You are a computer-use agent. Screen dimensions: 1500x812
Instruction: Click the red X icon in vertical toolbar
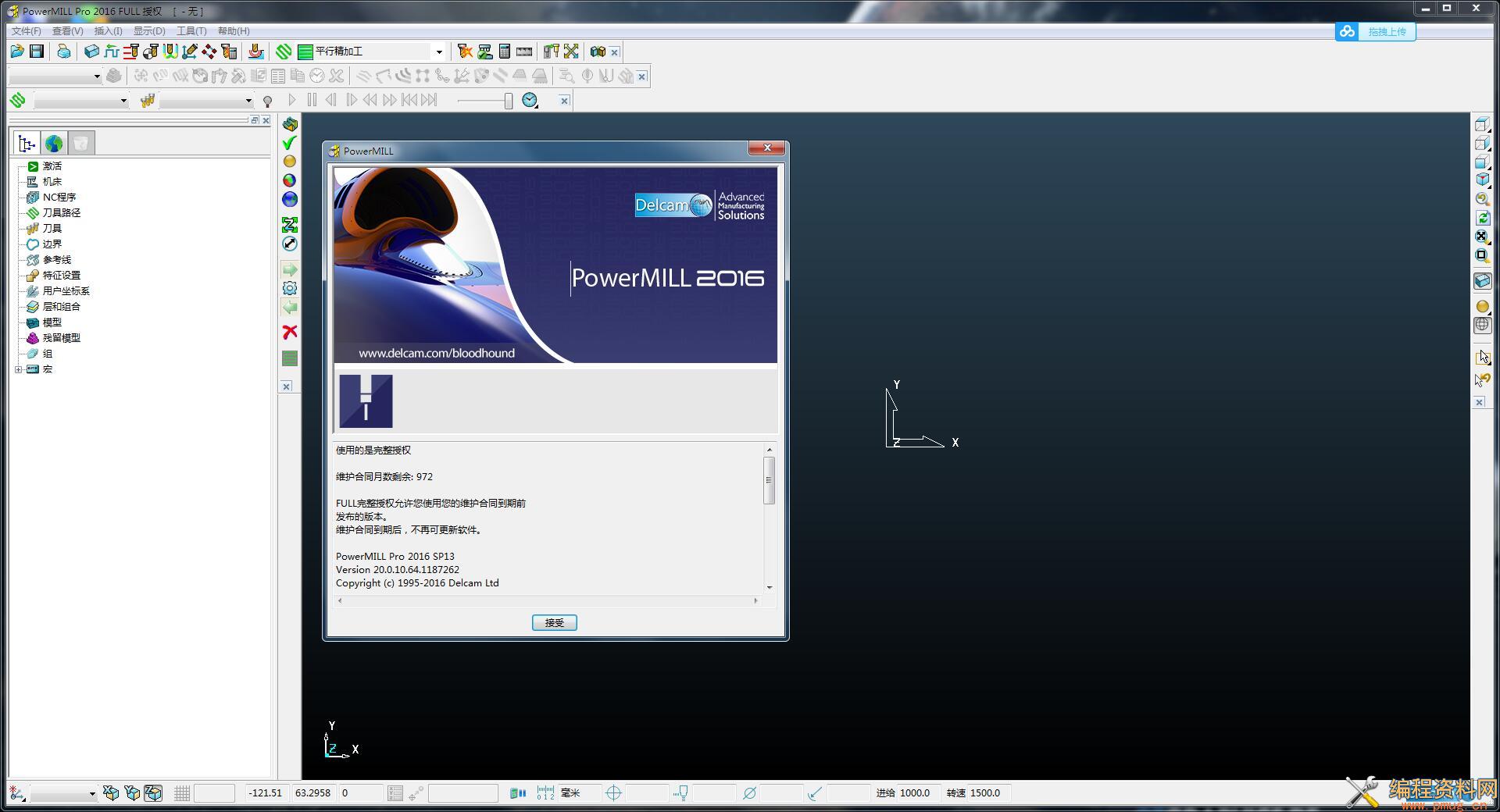coord(290,332)
